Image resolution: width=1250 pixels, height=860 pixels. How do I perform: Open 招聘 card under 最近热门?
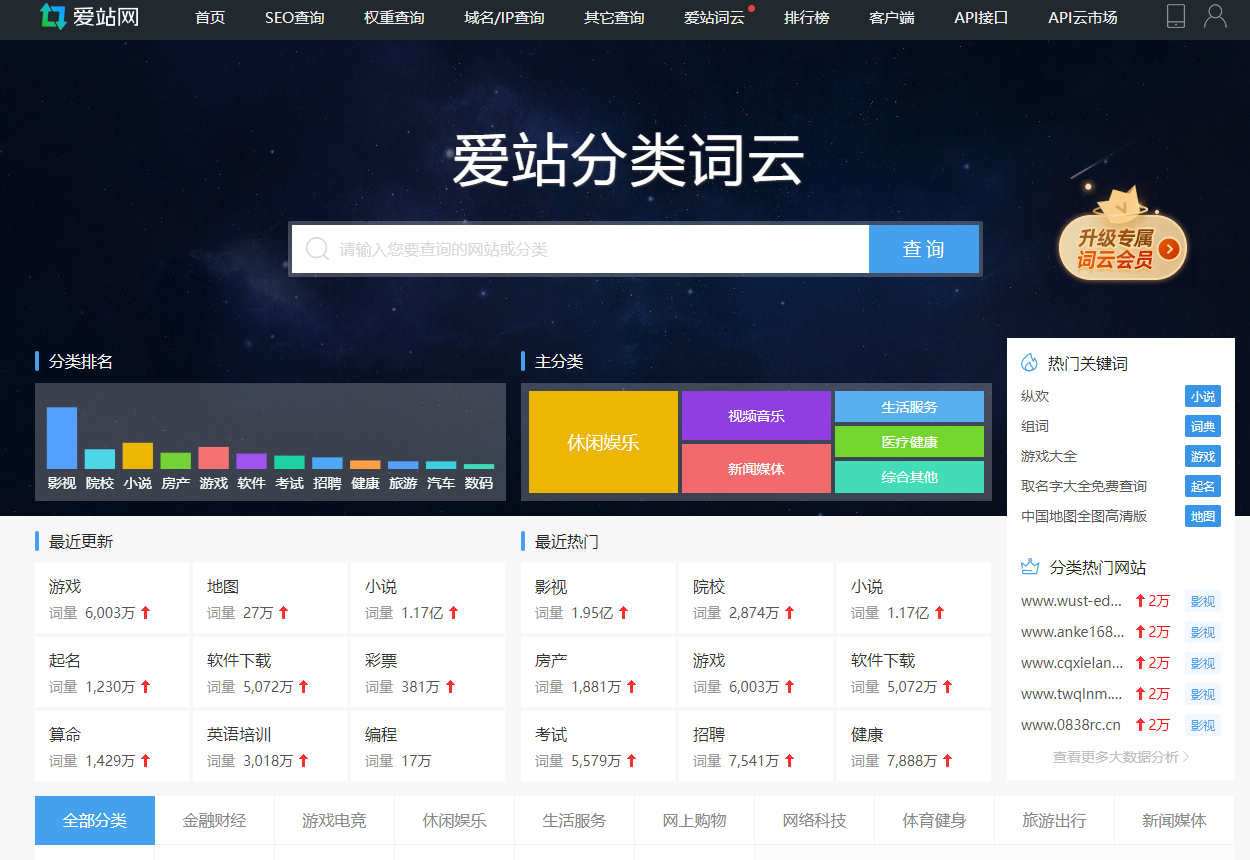coord(756,746)
